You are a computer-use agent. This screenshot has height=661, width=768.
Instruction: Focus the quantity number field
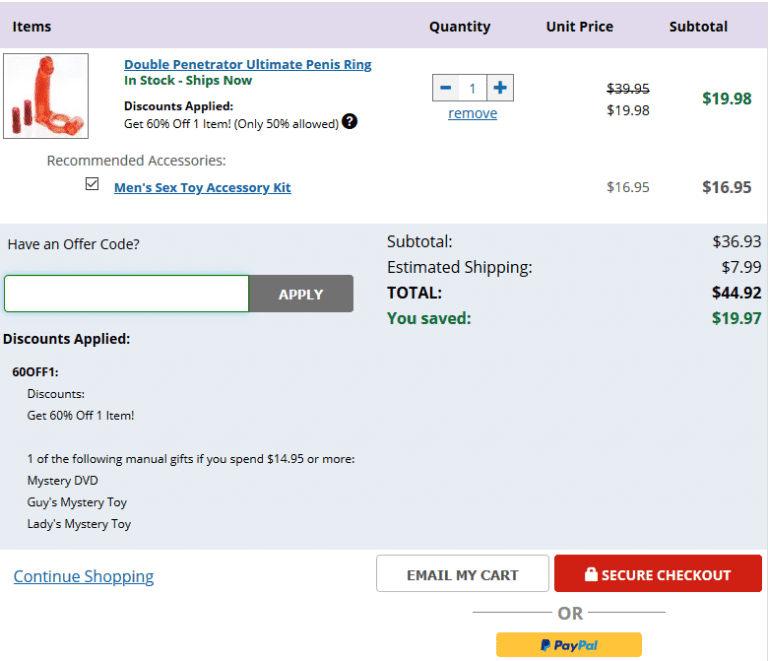(x=472, y=88)
